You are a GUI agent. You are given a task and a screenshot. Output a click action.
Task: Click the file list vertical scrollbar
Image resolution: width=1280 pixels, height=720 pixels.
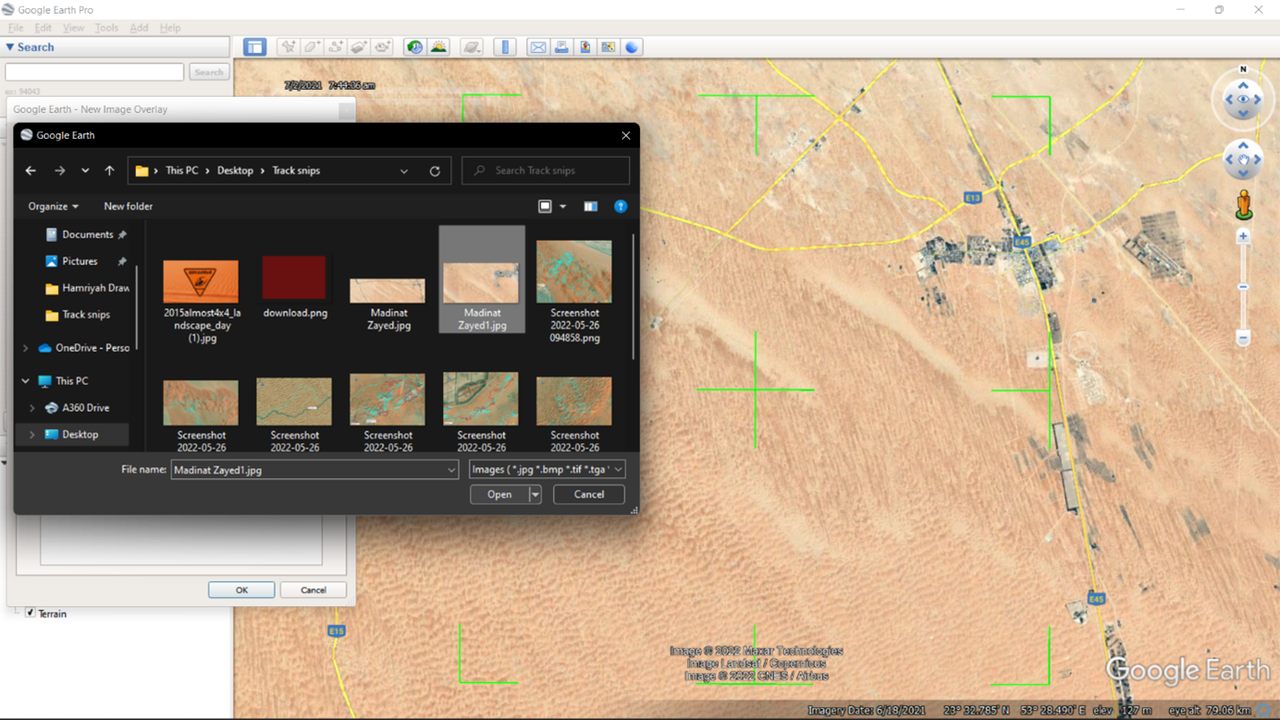click(x=633, y=297)
